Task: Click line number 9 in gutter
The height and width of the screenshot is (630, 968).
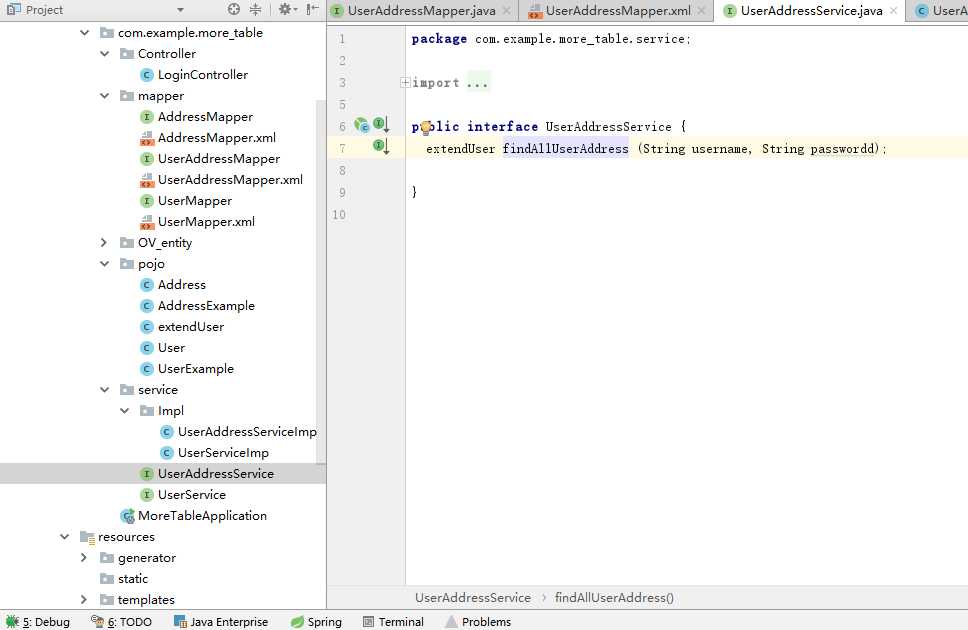Action: [342, 192]
